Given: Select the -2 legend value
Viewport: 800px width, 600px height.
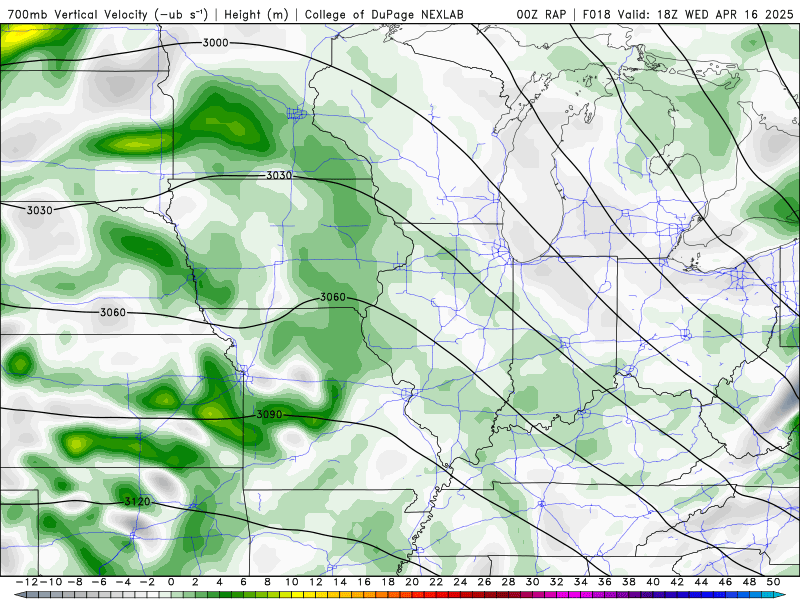Looking at the screenshot, I should [147, 582].
